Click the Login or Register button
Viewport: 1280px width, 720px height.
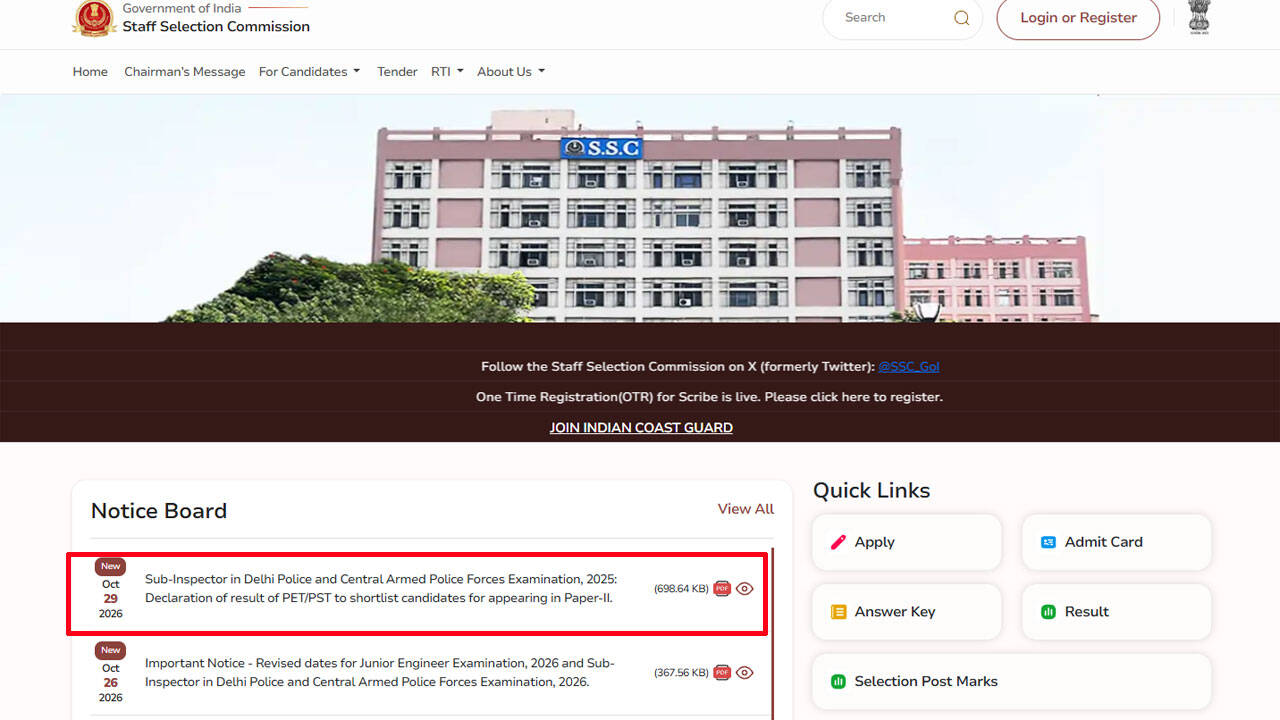1078,18
